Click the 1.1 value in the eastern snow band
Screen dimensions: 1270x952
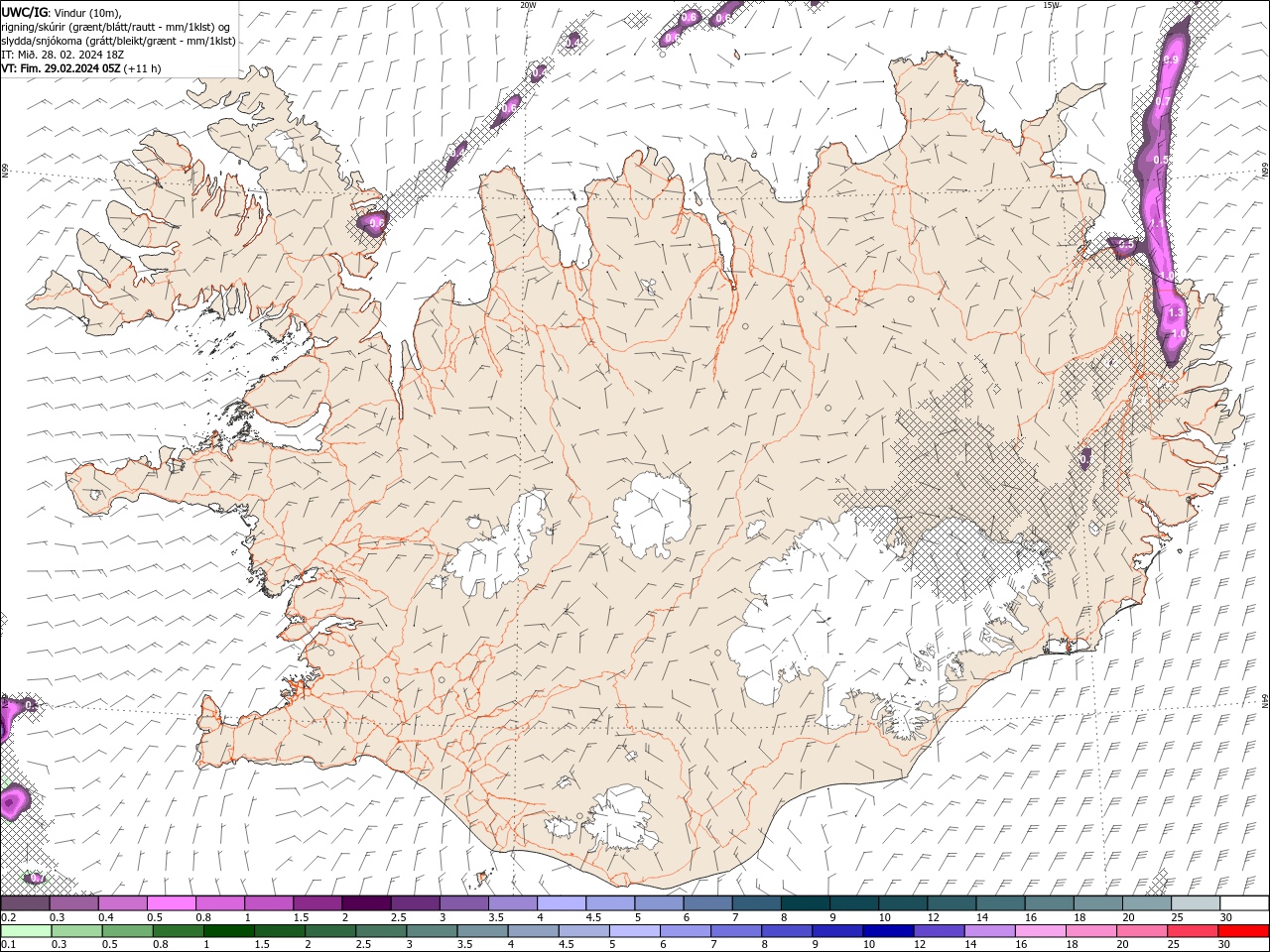pyautogui.click(x=1158, y=224)
